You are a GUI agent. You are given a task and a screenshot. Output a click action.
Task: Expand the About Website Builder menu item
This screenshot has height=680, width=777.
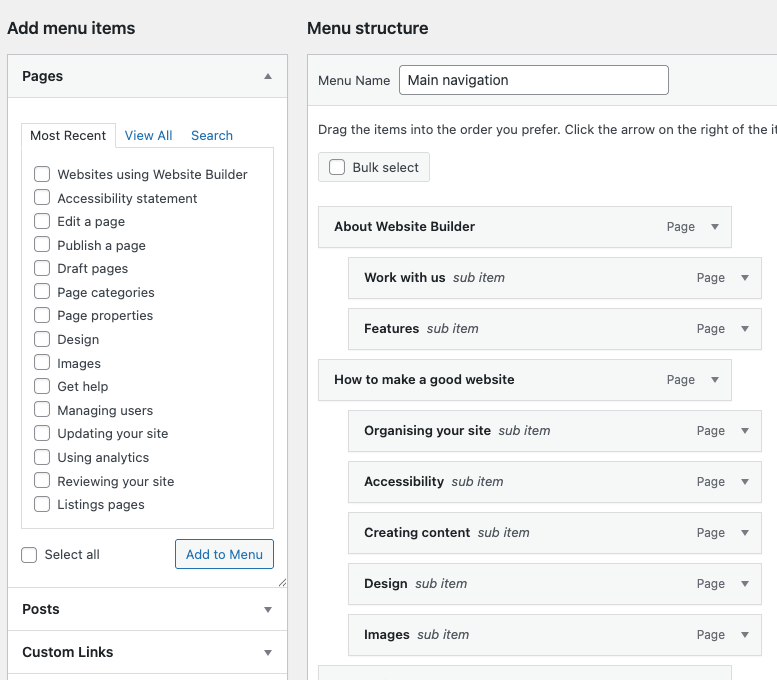[x=714, y=227]
